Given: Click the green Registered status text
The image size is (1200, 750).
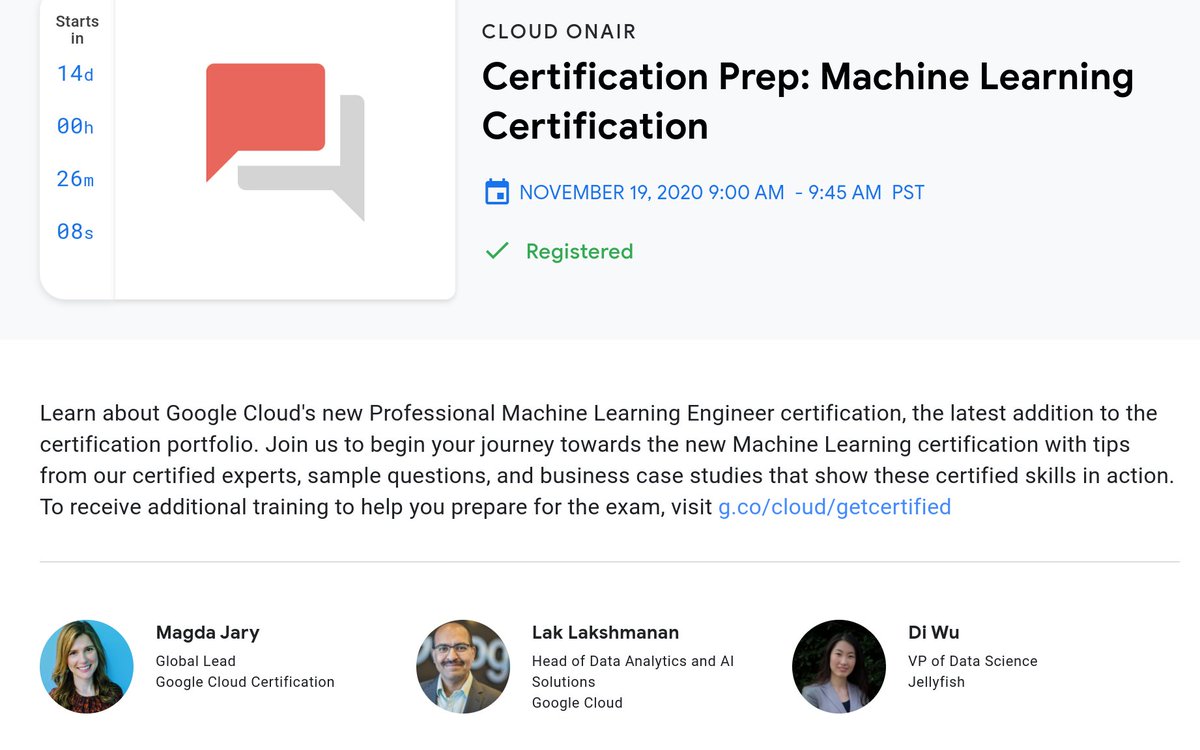Looking at the screenshot, I should click(579, 251).
